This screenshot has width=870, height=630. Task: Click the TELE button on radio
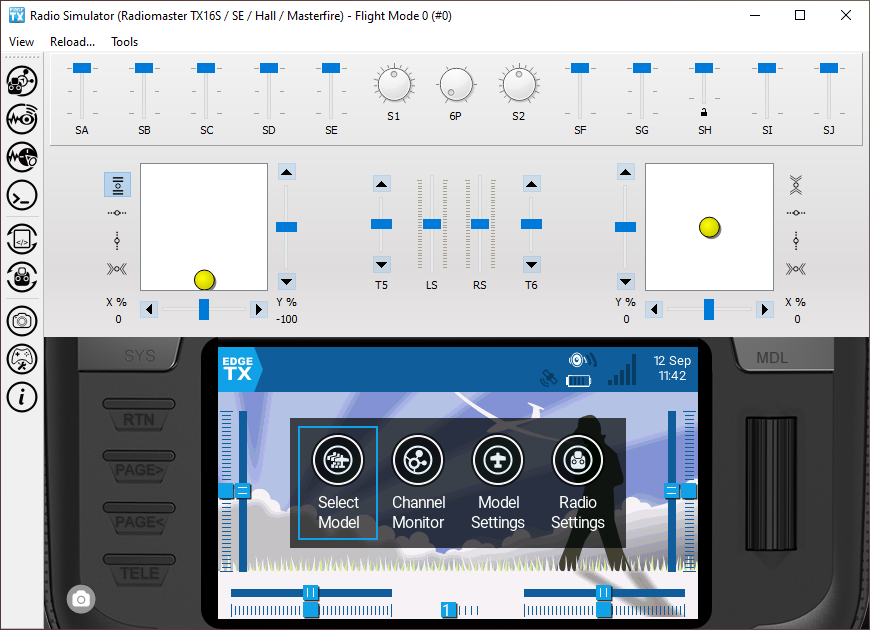(x=139, y=569)
